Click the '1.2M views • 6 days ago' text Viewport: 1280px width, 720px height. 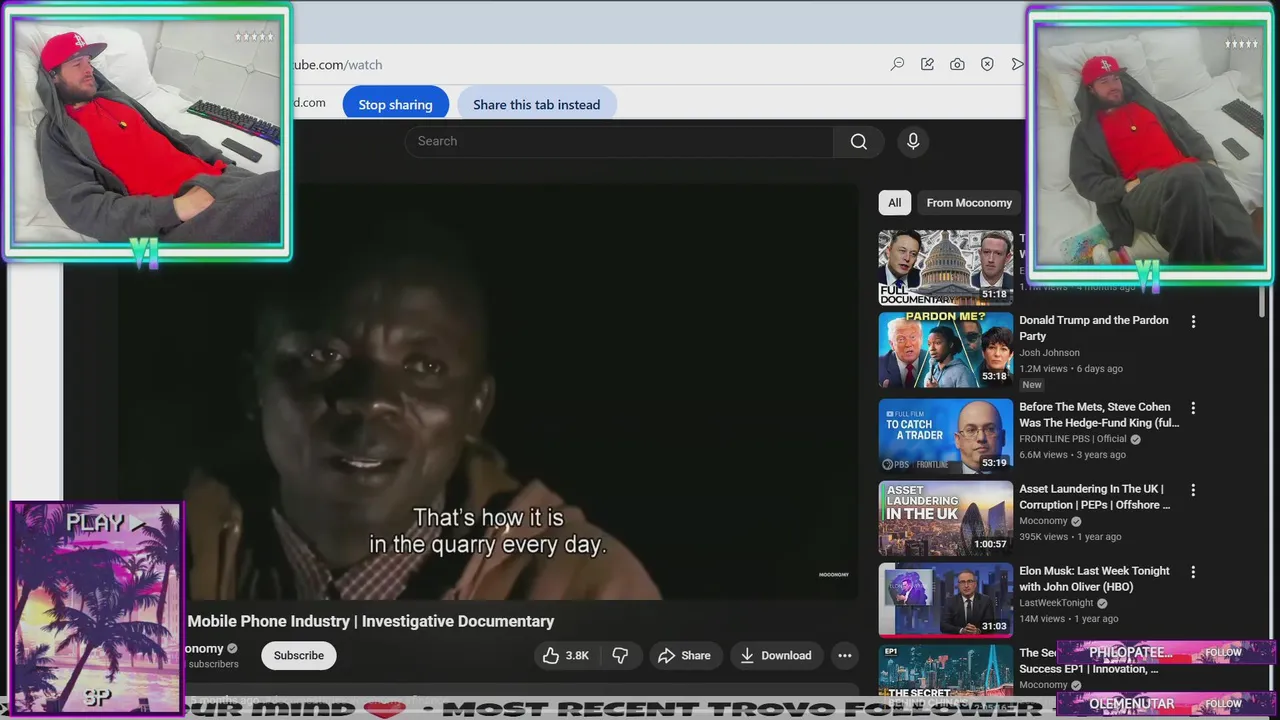click(1071, 368)
